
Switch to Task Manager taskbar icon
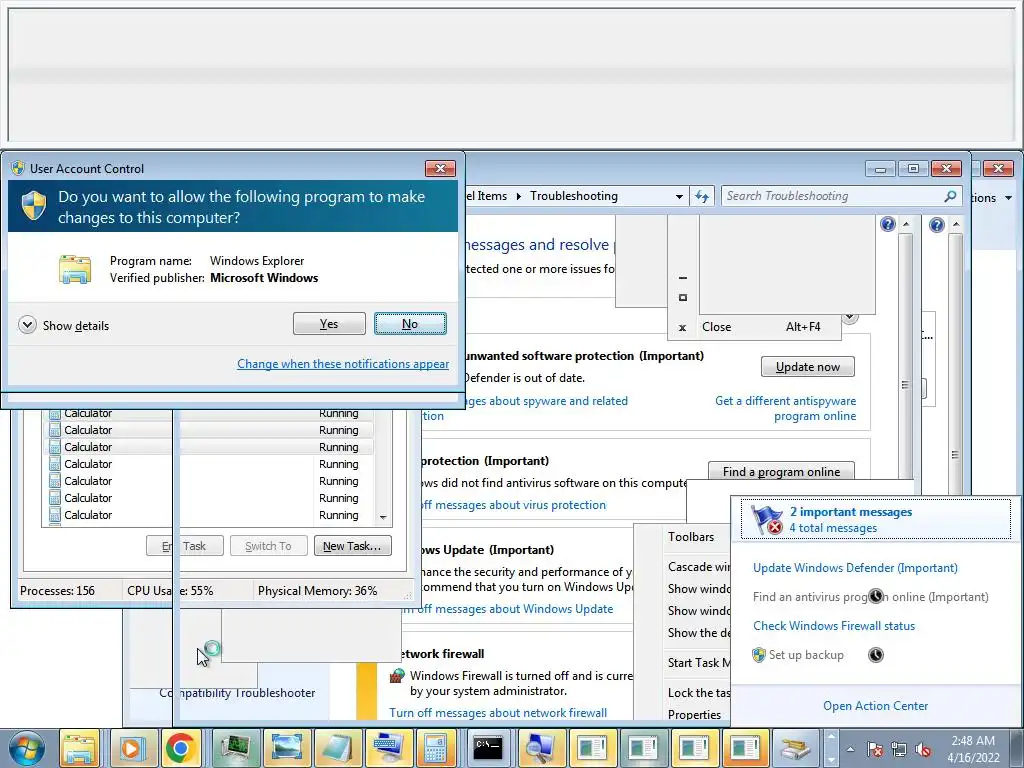[x=235, y=748]
